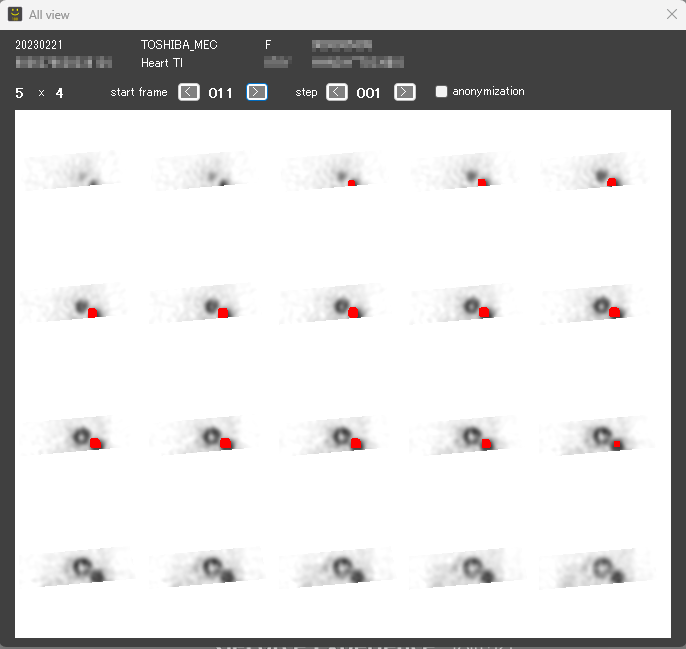The height and width of the screenshot is (649, 686).
Task: Click the start frame previous arrow button
Action: pos(189,92)
